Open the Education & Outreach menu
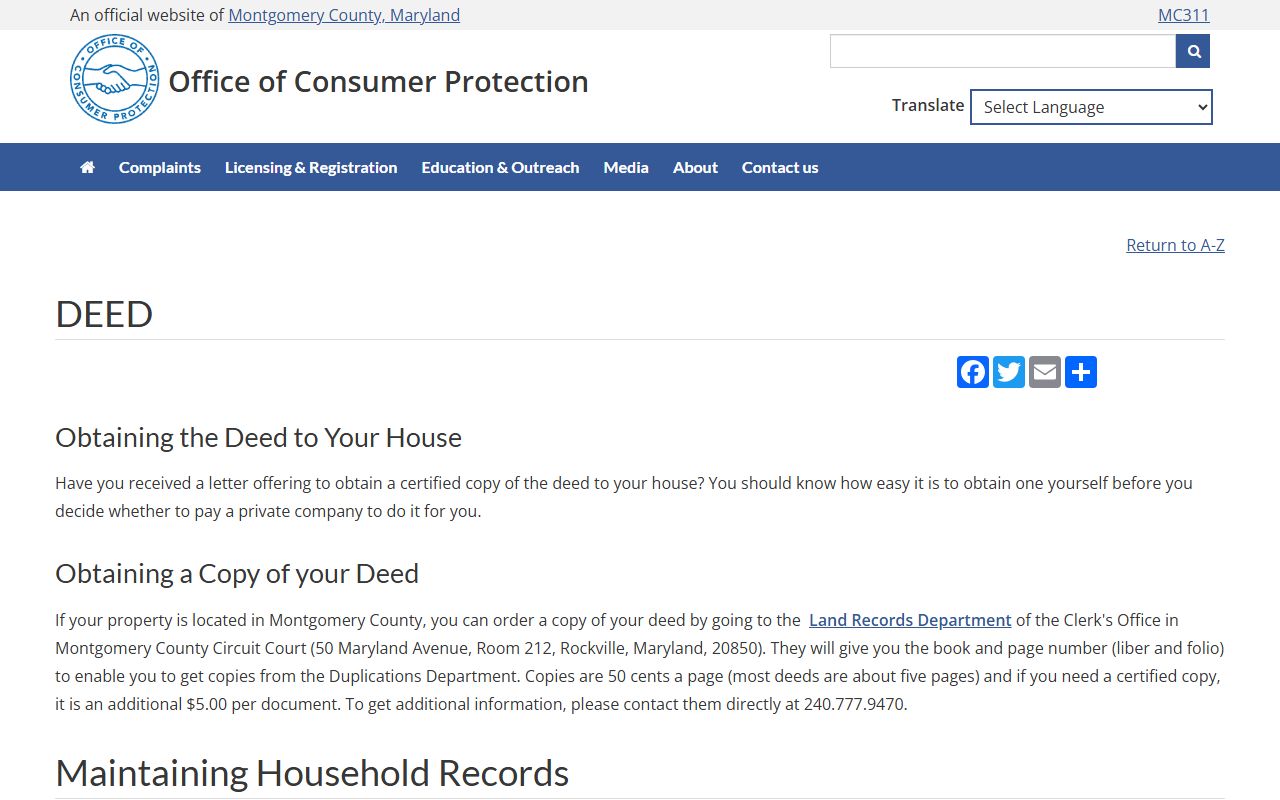This screenshot has height=800, width=1280. 500,167
